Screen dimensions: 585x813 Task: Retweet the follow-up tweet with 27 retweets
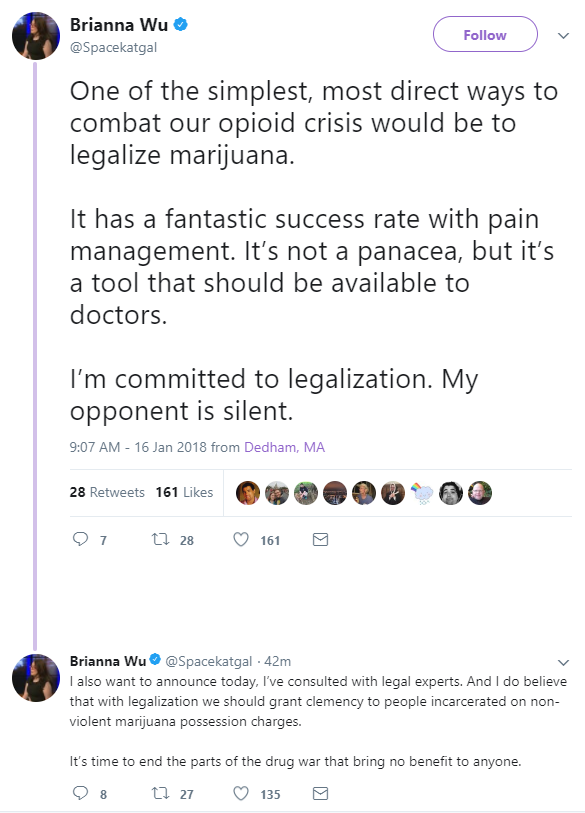click(x=160, y=793)
